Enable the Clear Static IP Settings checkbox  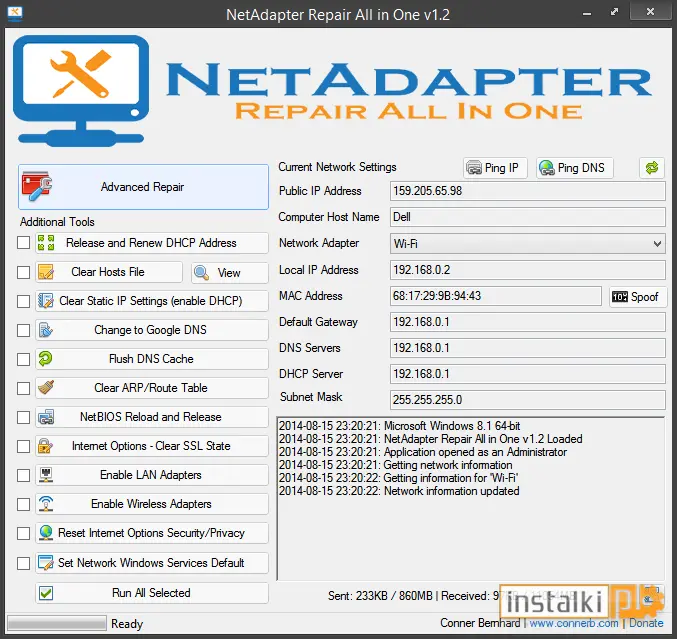[x=23, y=301]
